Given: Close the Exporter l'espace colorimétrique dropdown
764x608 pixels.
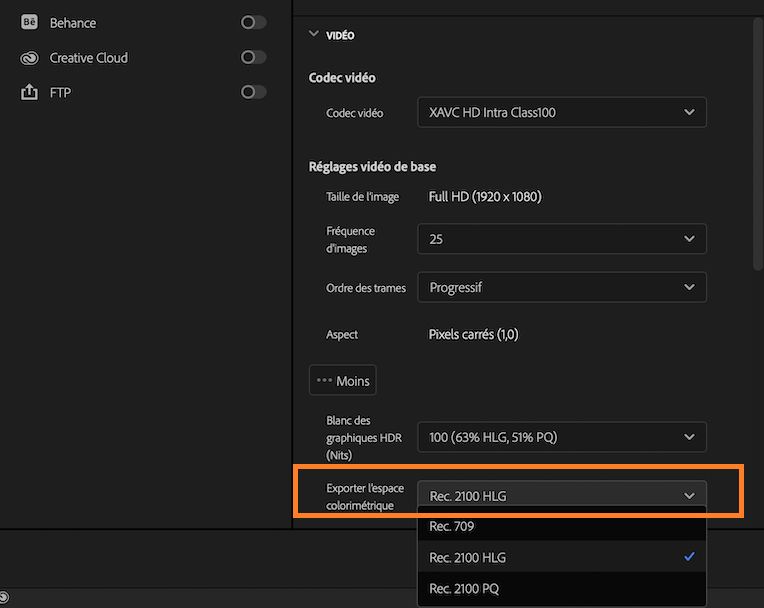Looking at the screenshot, I should 562,495.
